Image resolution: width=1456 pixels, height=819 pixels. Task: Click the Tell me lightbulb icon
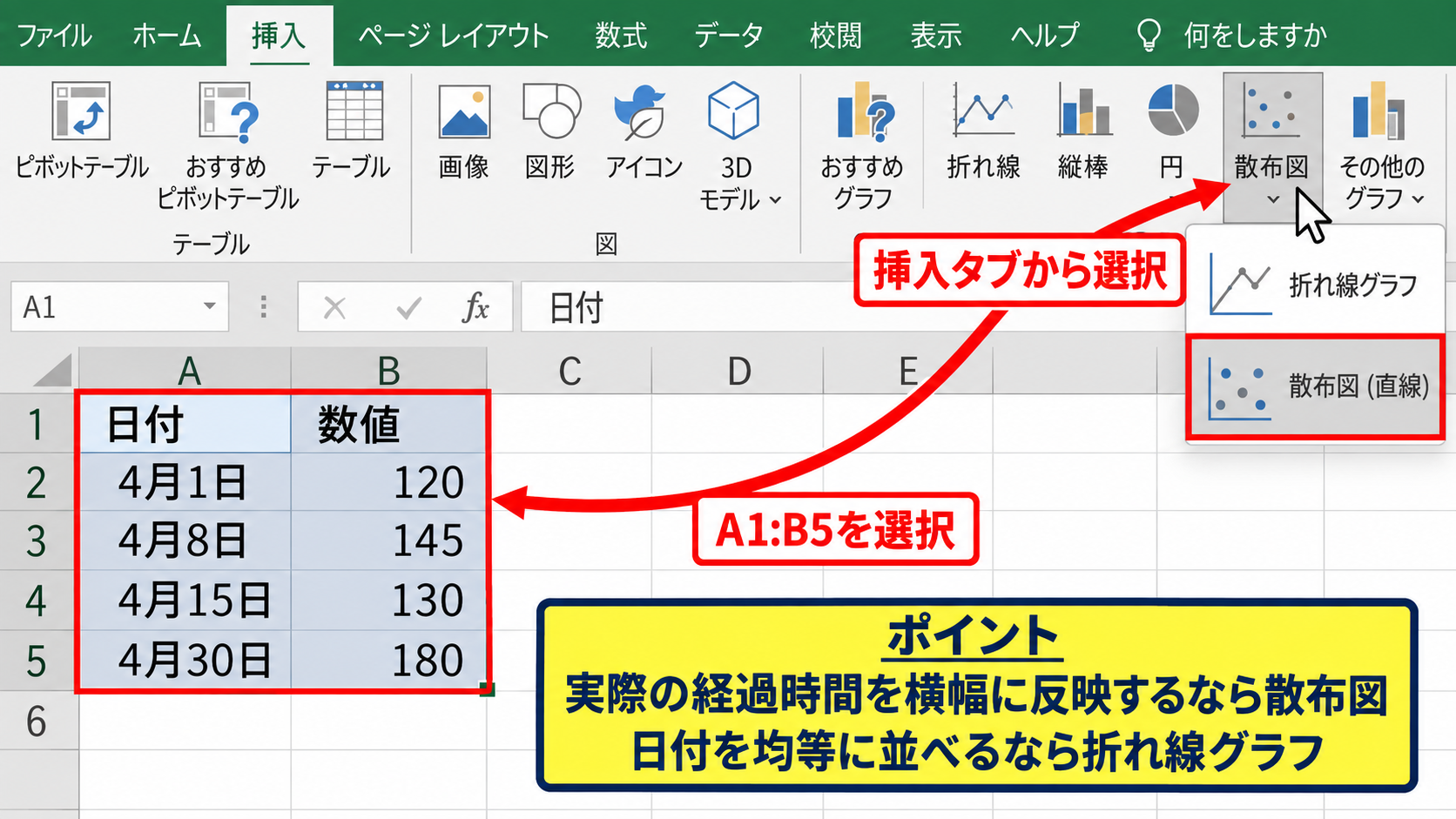(1149, 36)
